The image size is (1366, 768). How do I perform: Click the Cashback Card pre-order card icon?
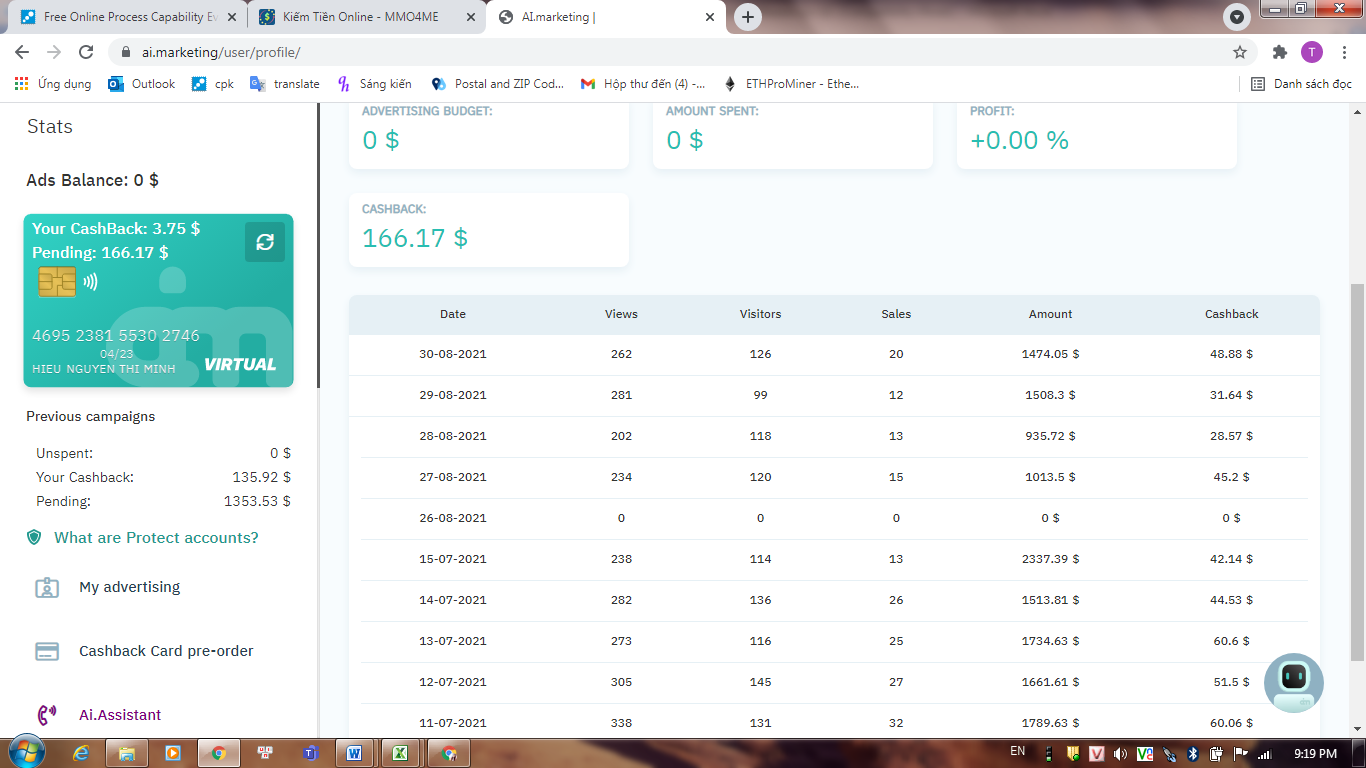[x=47, y=651]
